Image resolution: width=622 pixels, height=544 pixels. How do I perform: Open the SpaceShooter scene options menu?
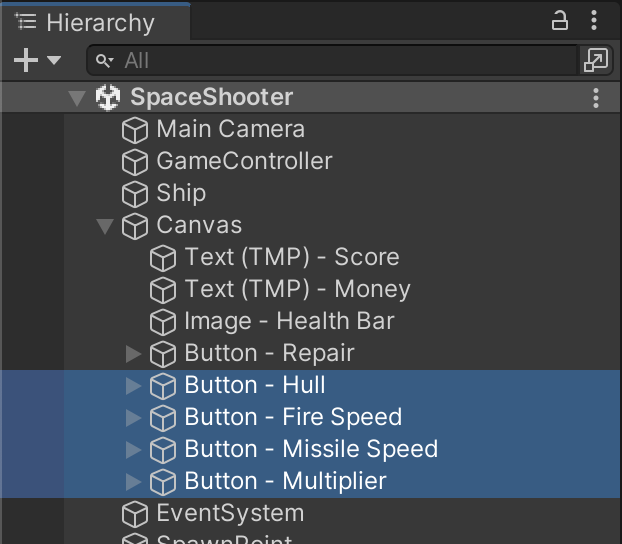pyautogui.click(x=596, y=98)
